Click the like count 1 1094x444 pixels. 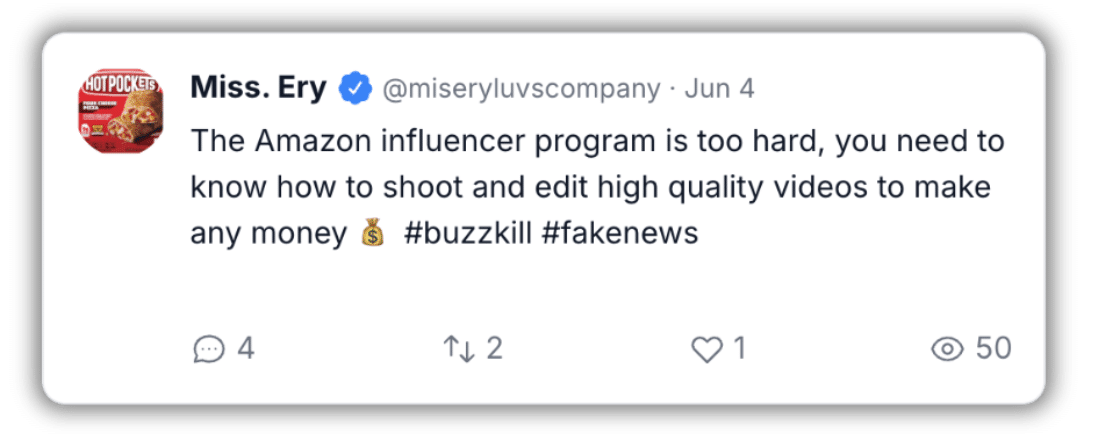click(x=740, y=348)
